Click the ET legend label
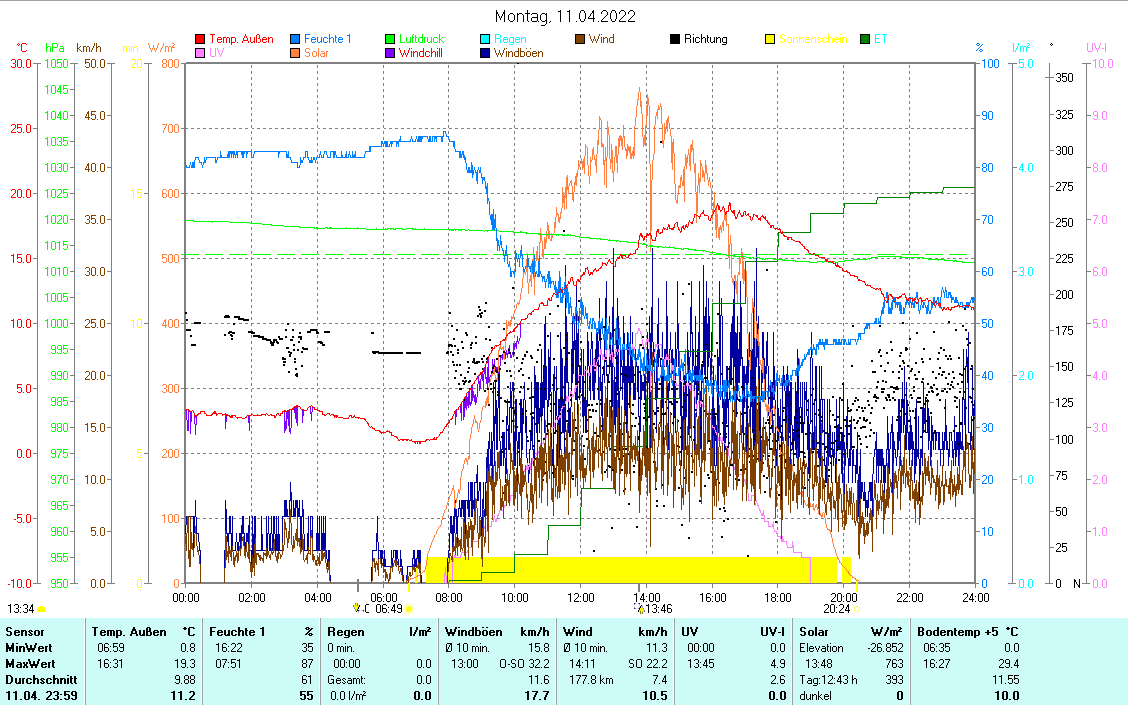 pos(880,40)
